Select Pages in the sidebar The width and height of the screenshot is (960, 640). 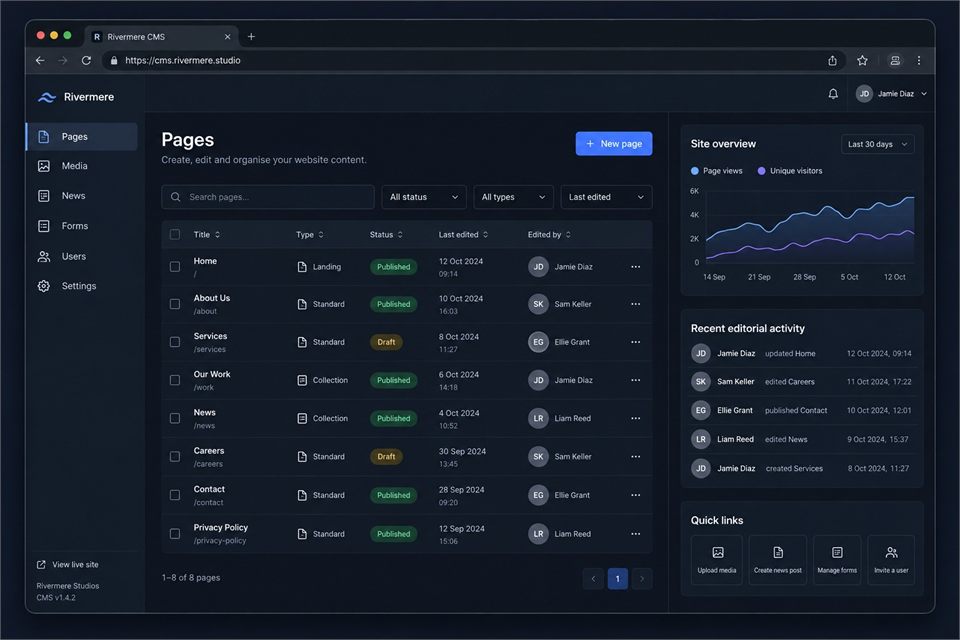coord(81,137)
